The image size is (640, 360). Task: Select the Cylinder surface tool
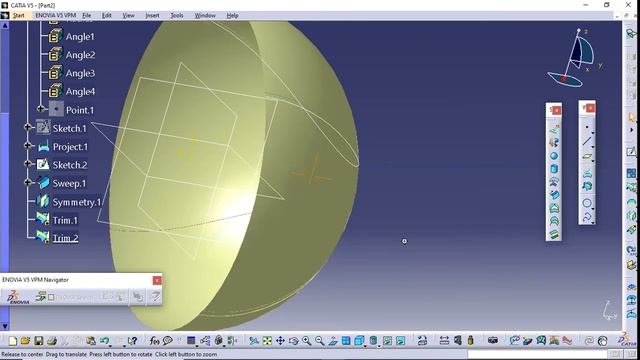[554, 169]
